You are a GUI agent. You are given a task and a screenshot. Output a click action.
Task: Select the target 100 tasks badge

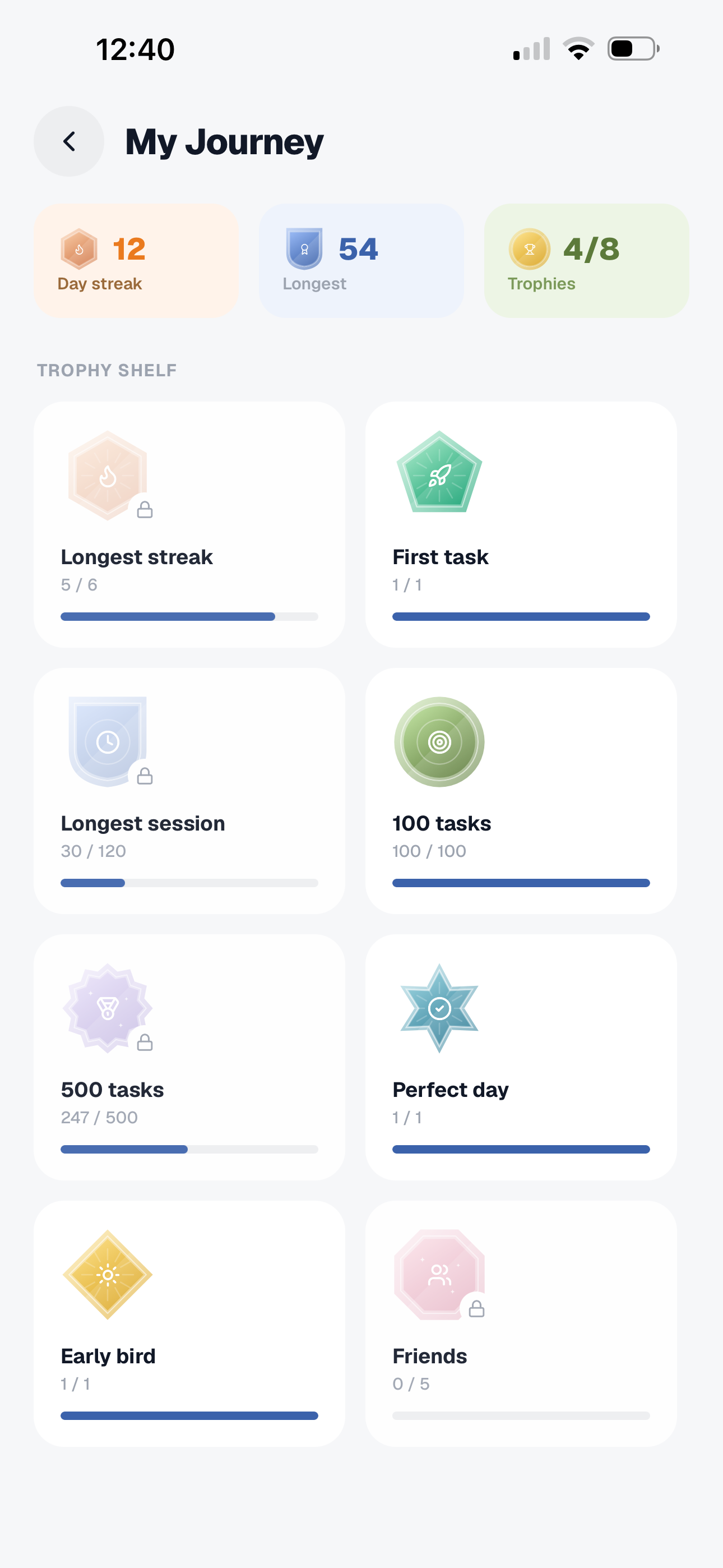[439, 741]
